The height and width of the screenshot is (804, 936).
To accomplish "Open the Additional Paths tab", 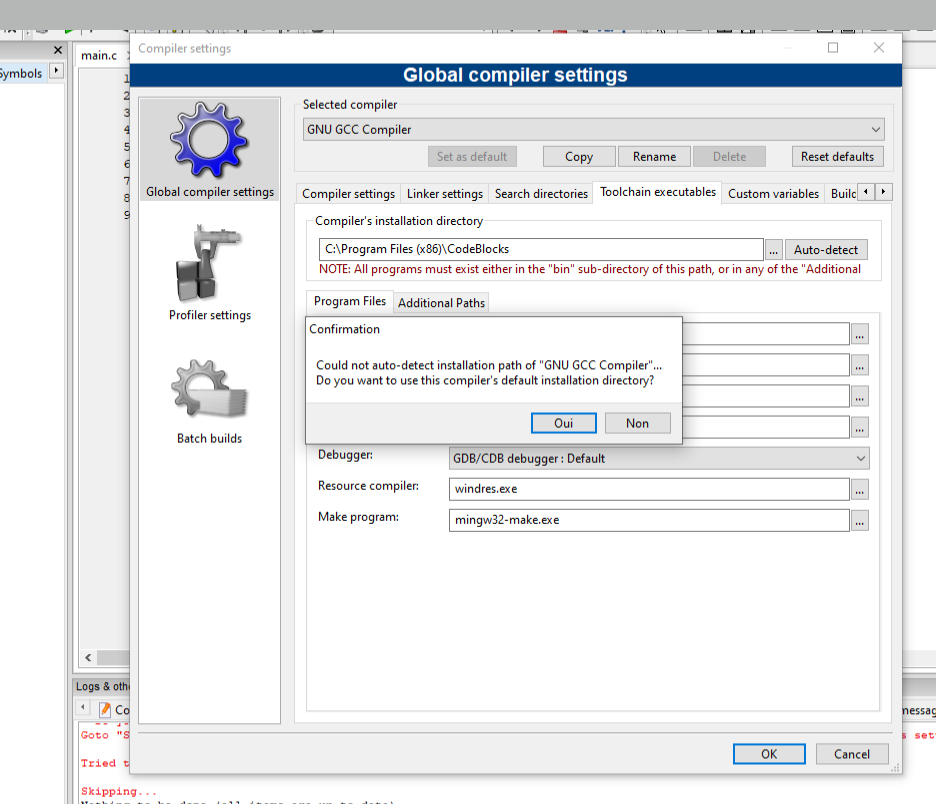I will click(x=441, y=303).
